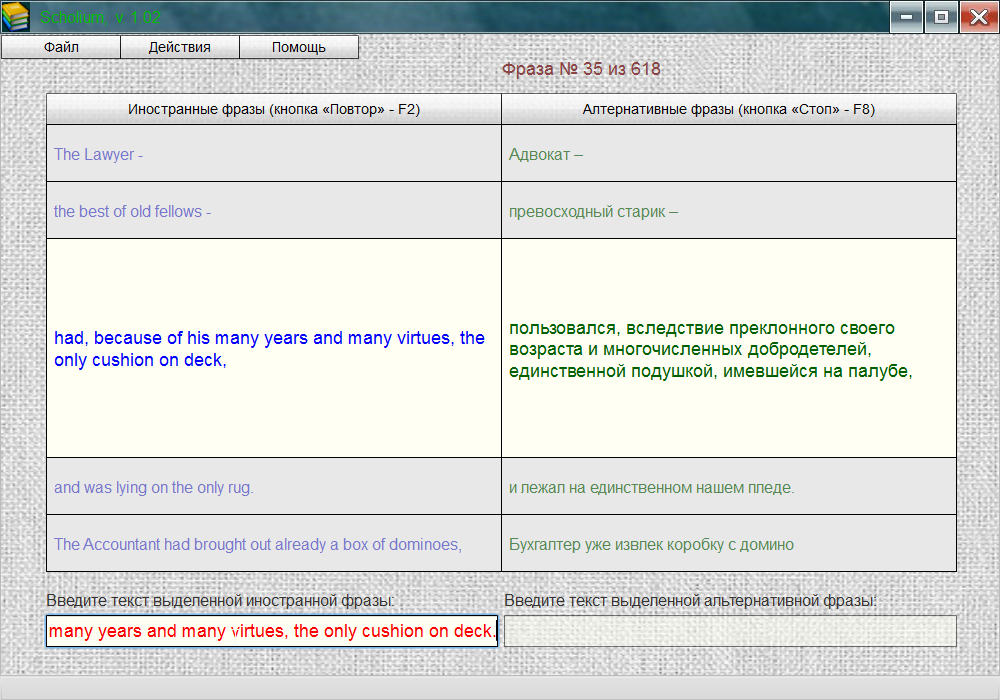Select 'and was lying on the only rug' cell

tap(273, 487)
